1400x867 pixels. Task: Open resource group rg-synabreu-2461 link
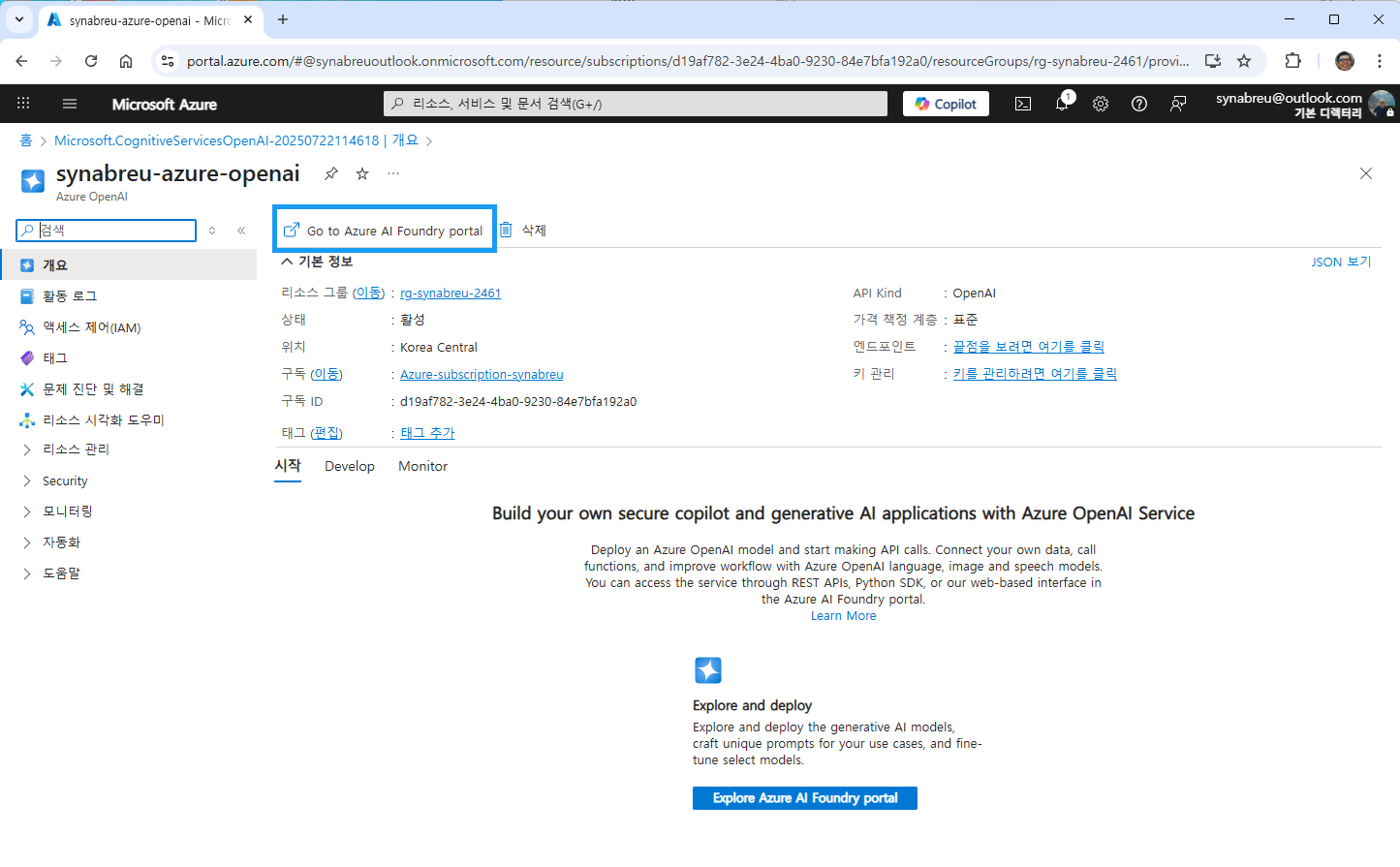(451, 293)
